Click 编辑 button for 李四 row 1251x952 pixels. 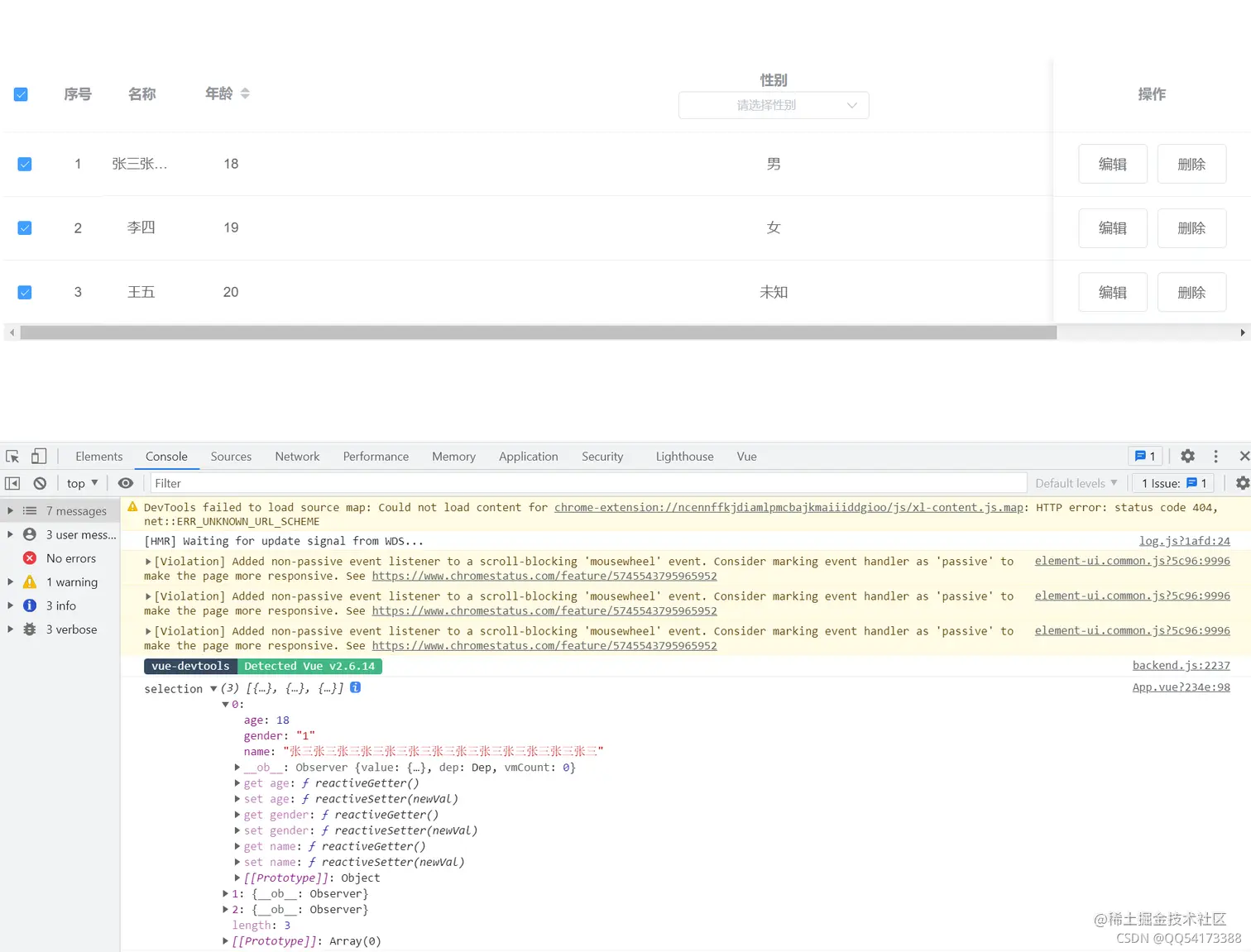[x=1113, y=227]
